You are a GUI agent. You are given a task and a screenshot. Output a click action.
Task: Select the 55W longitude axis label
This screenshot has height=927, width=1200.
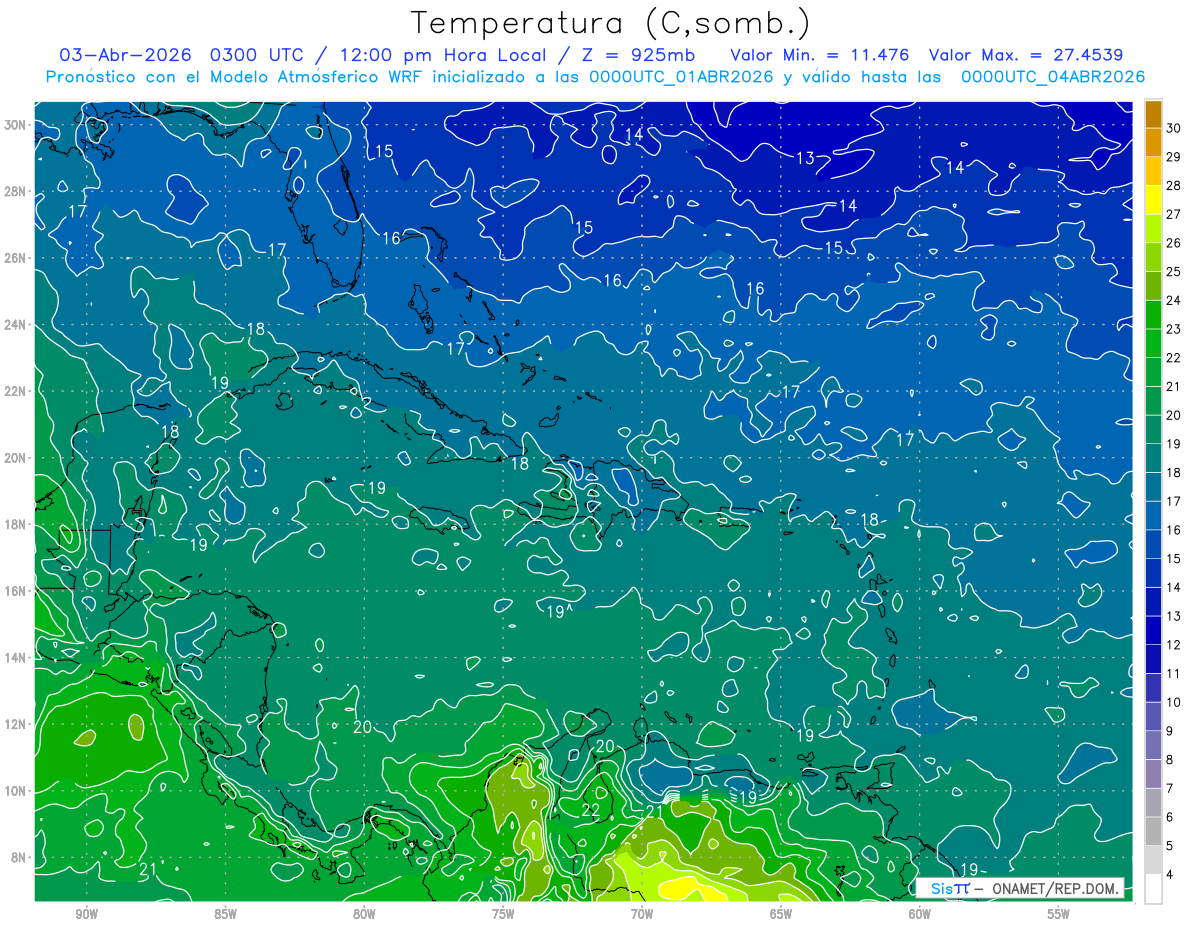(1058, 914)
